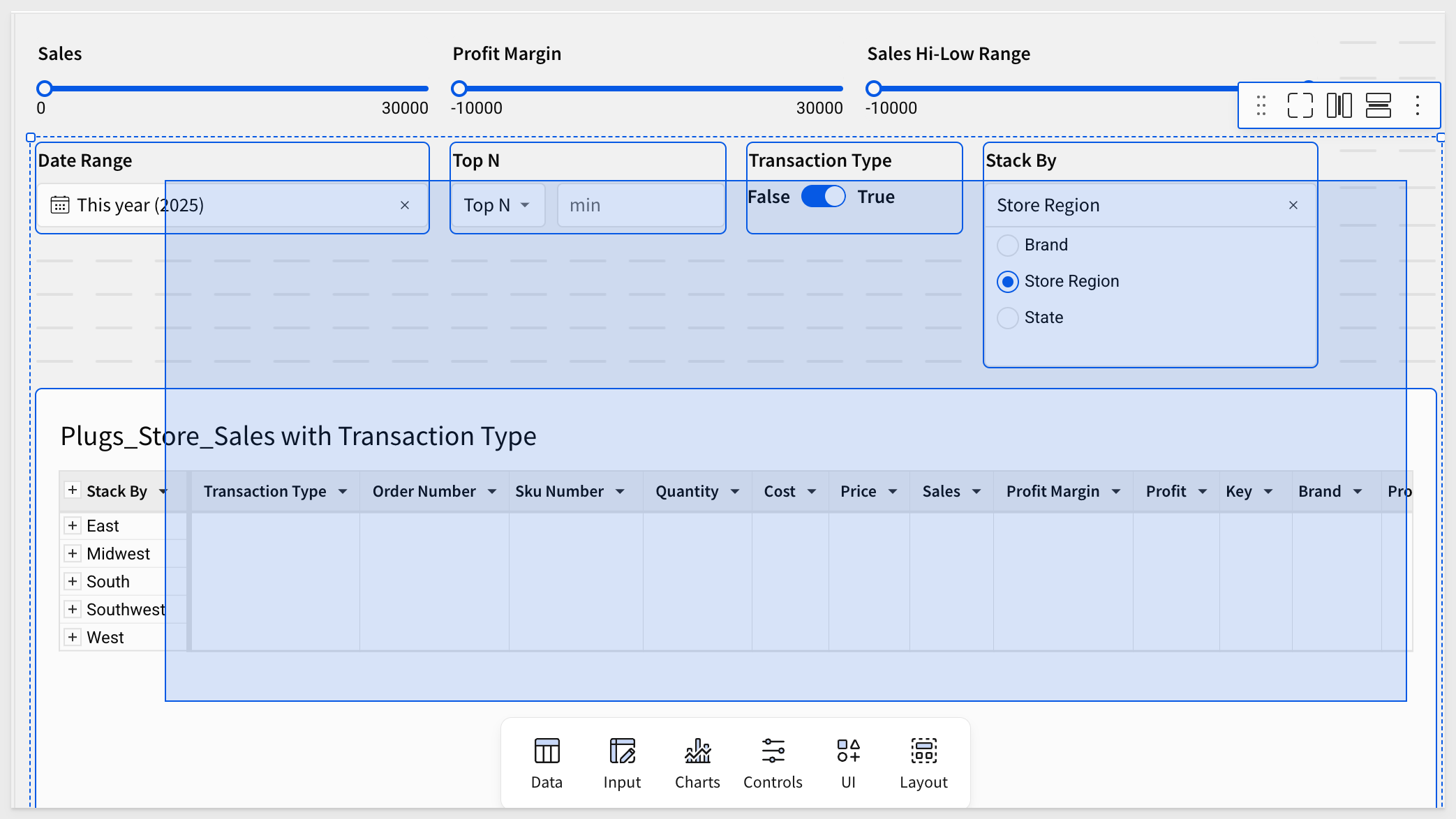The height and width of the screenshot is (819, 1456).
Task: Open the Input elements menu
Action: point(622,763)
